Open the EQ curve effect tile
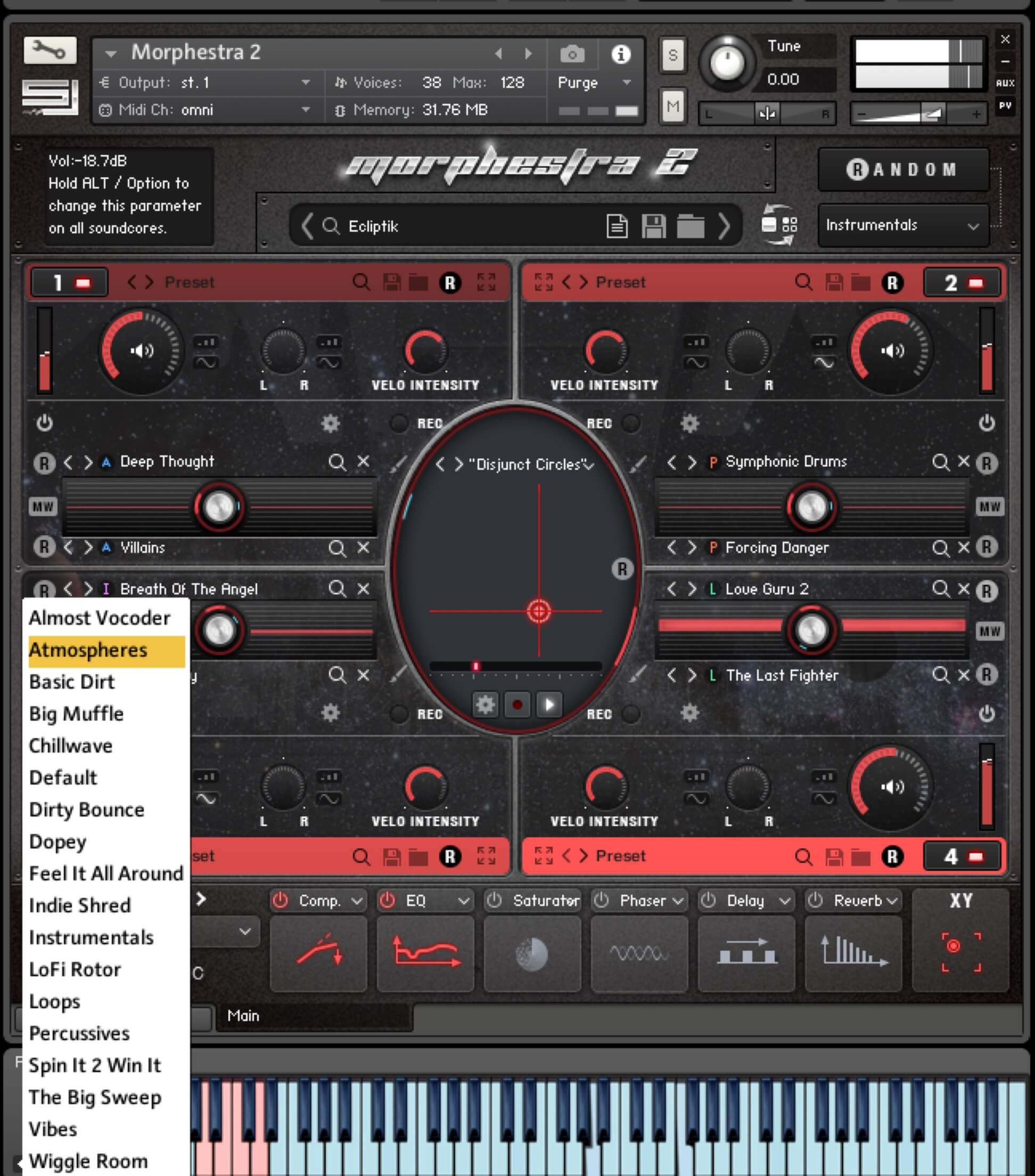1035x1176 pixels. (425, 954)
